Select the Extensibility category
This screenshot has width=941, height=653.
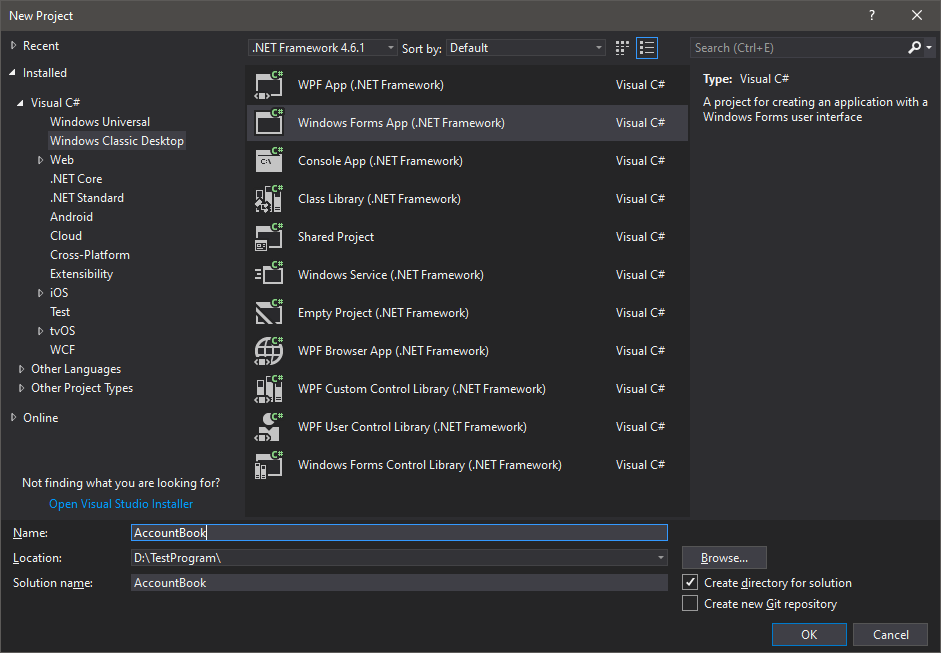click(x=82, y=274)
